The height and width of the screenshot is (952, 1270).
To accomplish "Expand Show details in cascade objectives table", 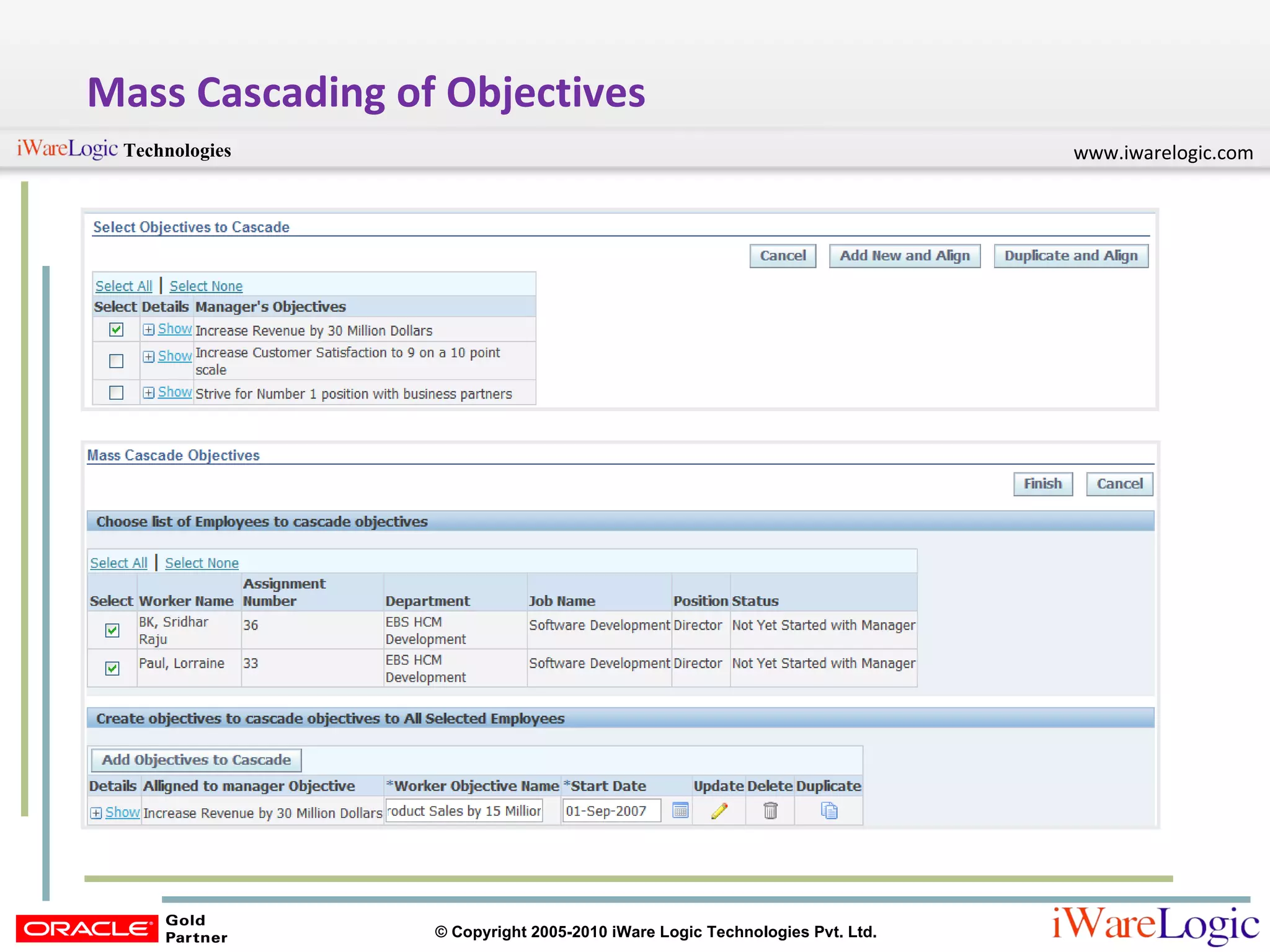I will pos(115,813).
